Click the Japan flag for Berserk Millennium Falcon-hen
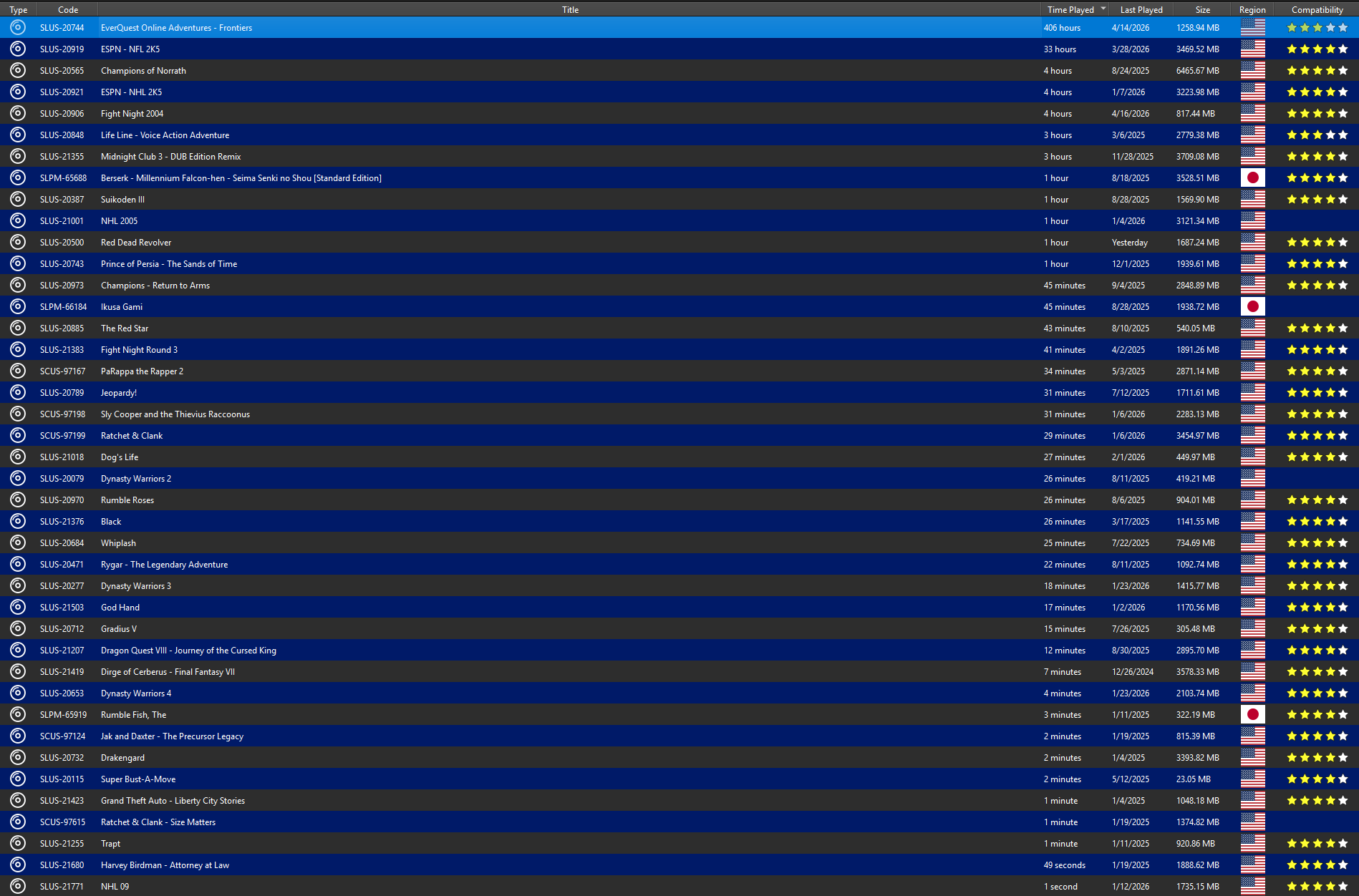The image size is (1359, 896). pyautogui.click(x=1253, y=177)
